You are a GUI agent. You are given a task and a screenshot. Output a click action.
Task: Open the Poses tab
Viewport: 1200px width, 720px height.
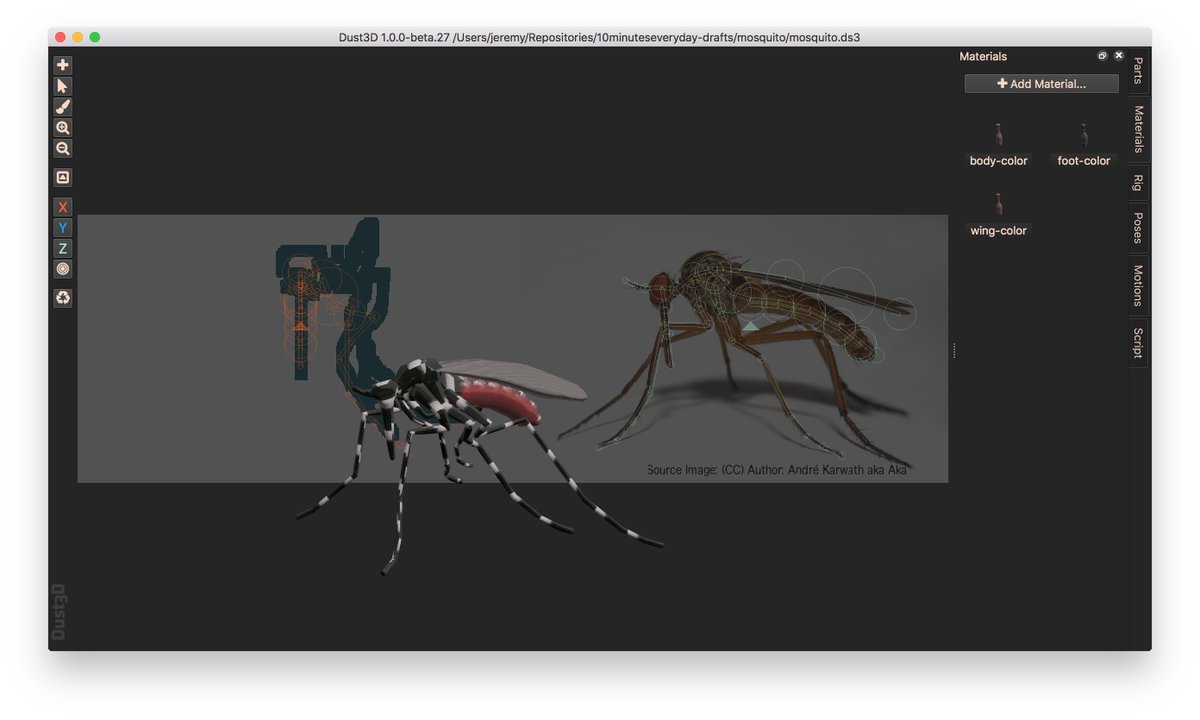[x=1138, y=228]
